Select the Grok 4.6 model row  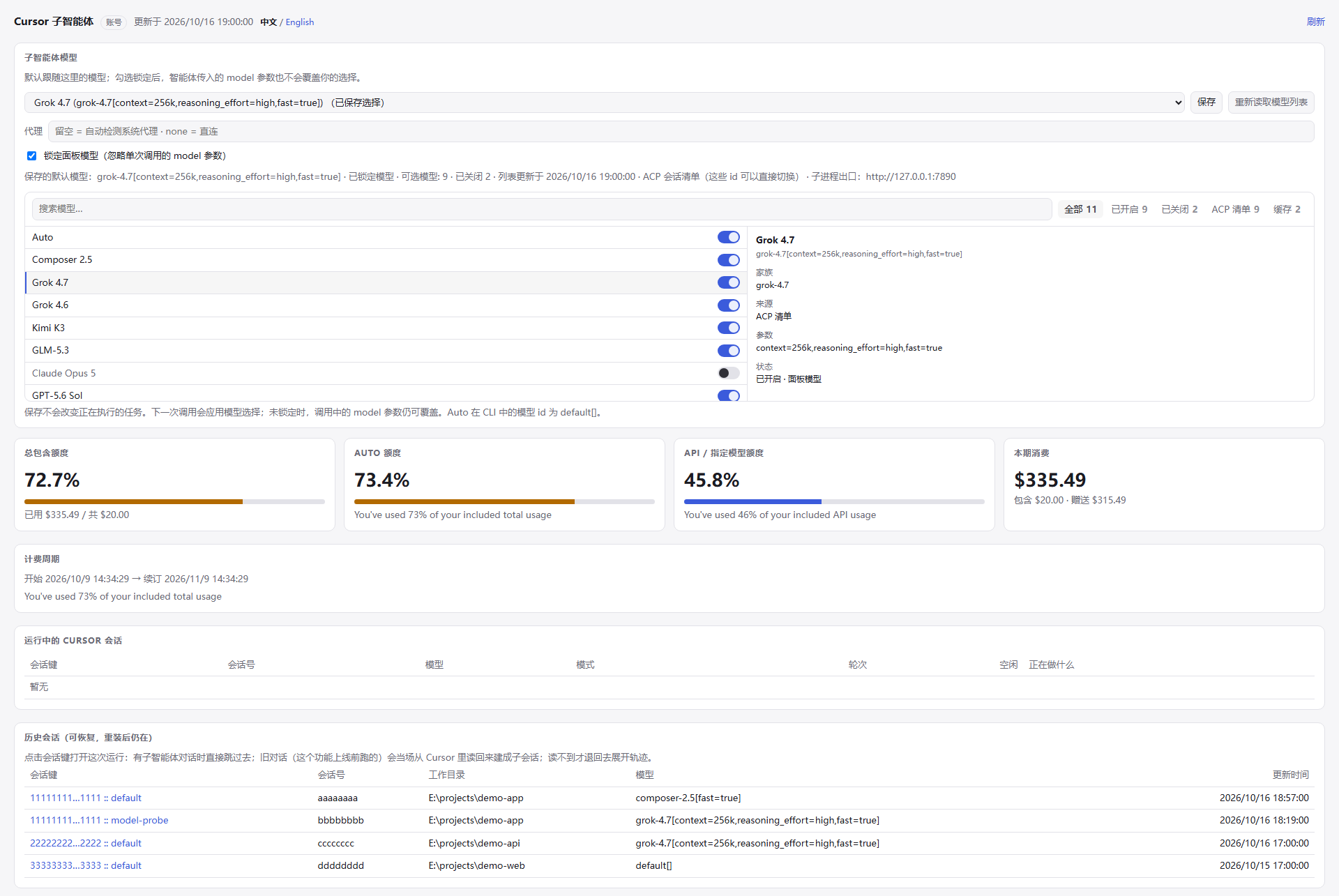click(x=386, y=305)
